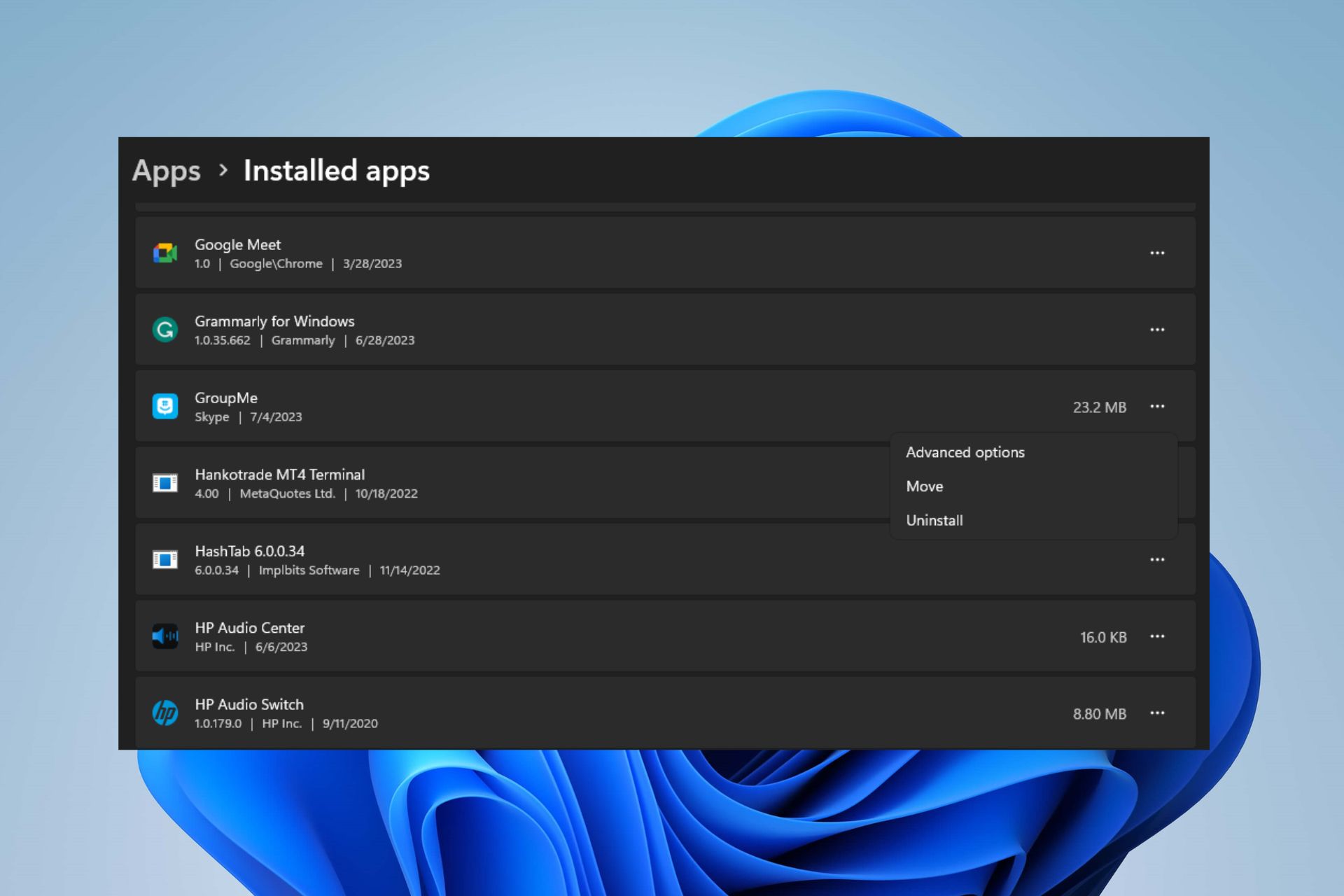Viewport: 1344px width, 896px height.
Task: Select Uninstall from context menu
Action: (x=934, y=520)
